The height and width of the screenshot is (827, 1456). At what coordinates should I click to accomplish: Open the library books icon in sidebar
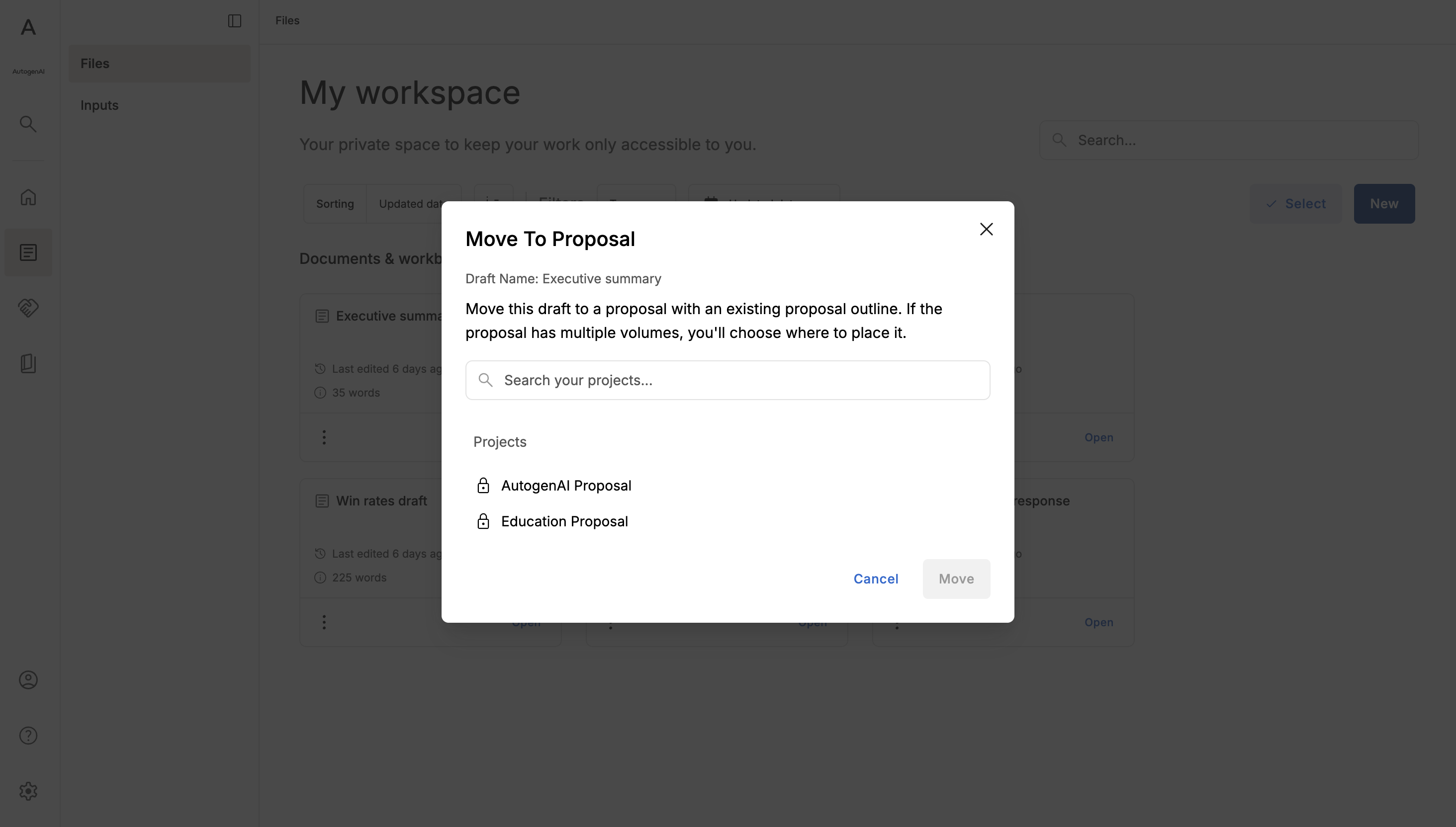tap(28, 363)
